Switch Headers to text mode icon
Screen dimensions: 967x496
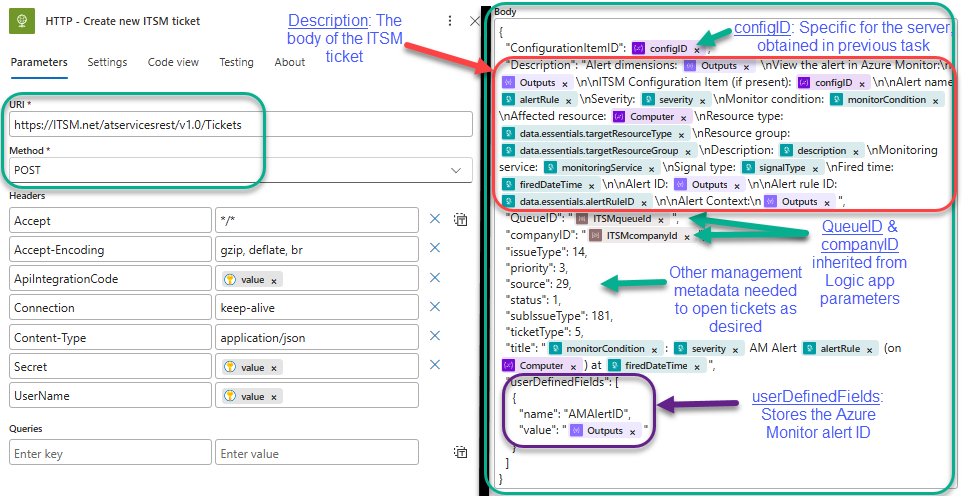(x=460, y=219)
